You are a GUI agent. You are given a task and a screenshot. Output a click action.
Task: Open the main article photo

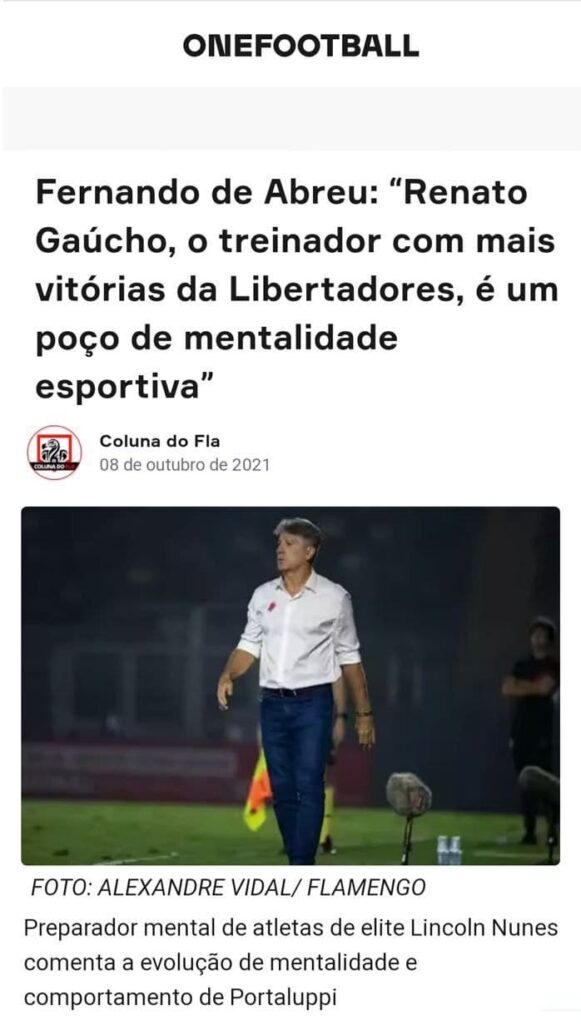(290, 686)
